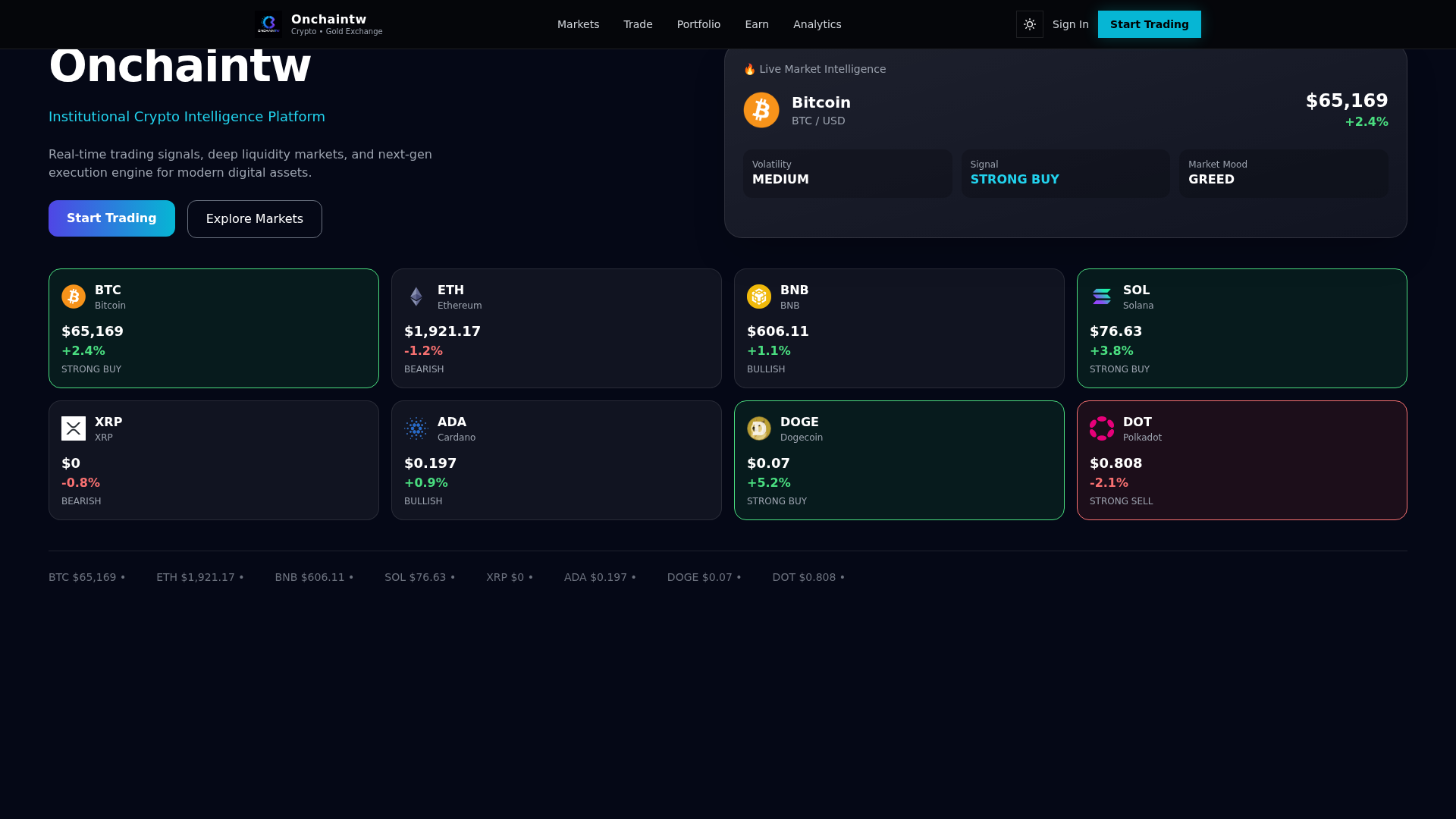Select the DOT $0.808 price in card
This screenshot has width=1456, height=819.
pyautogui.click(x=1116, y=463)
